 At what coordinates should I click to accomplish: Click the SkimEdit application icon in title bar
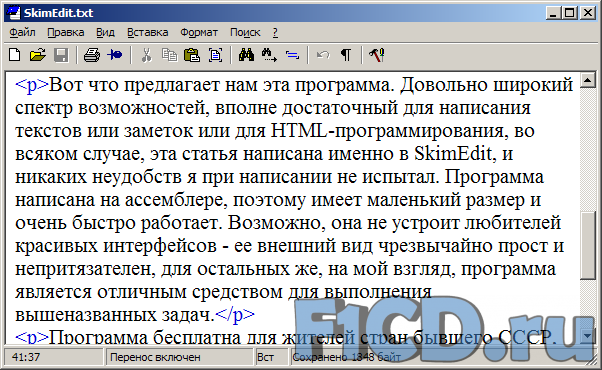coord(13,13)
